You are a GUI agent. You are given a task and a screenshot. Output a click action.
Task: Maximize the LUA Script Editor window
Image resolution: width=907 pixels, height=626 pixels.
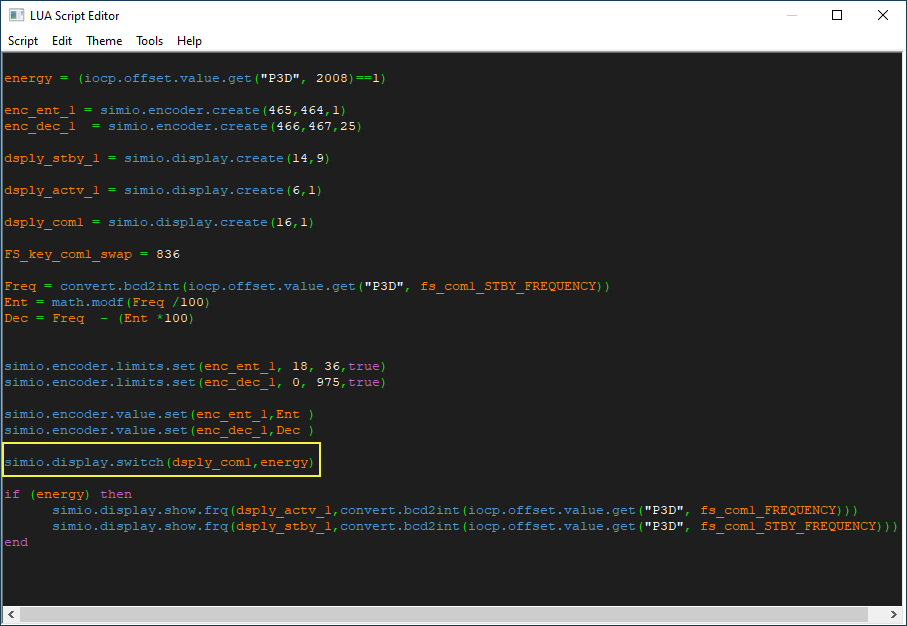click(x=836, y=16)
